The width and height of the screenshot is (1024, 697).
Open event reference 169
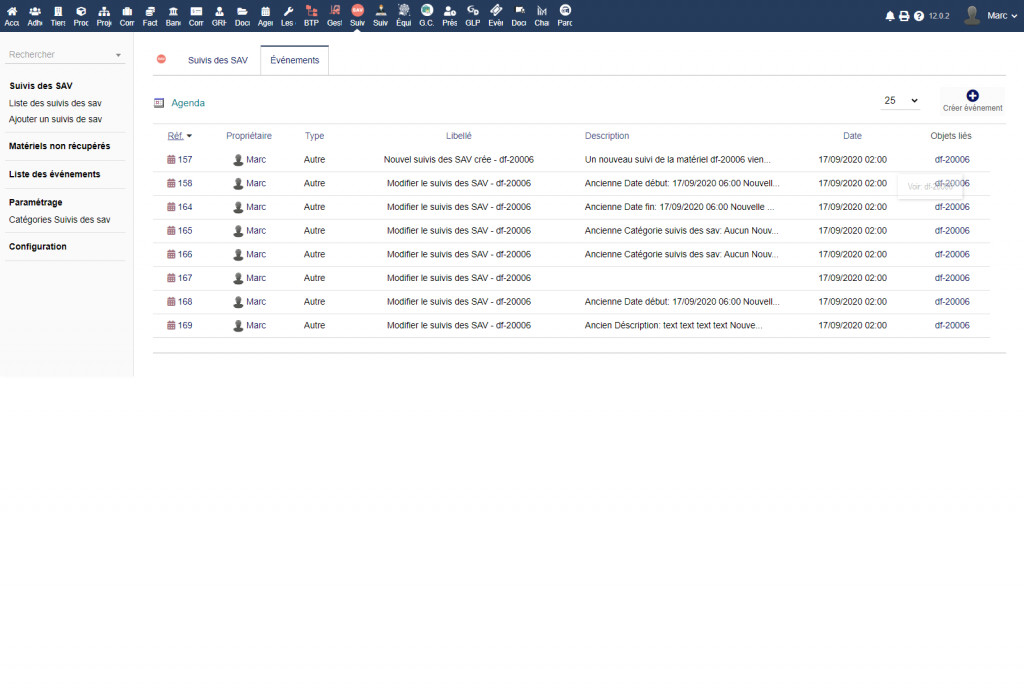click(185, 326)
